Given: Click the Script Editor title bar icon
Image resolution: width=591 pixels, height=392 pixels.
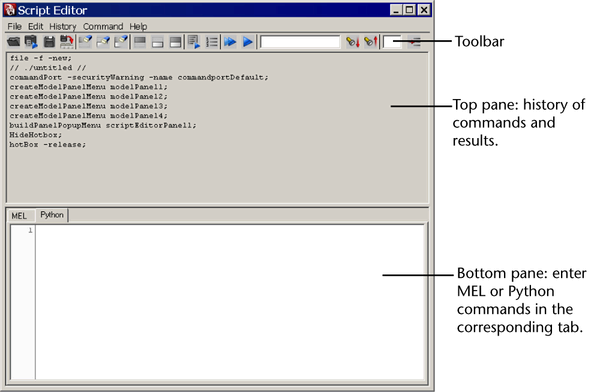Looking at the screenshot, I should [10, 10].
